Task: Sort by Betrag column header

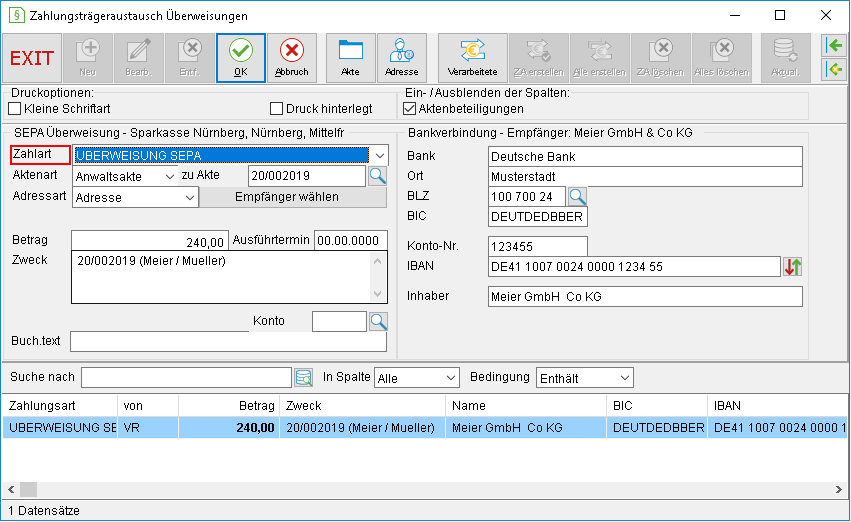Action: (x=228, y=406)
